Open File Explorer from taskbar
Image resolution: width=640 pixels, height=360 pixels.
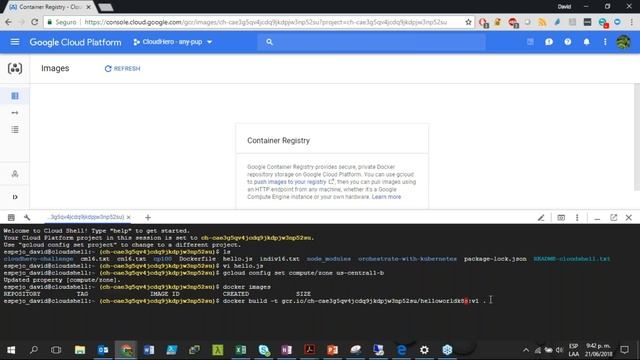coord(80,350)
